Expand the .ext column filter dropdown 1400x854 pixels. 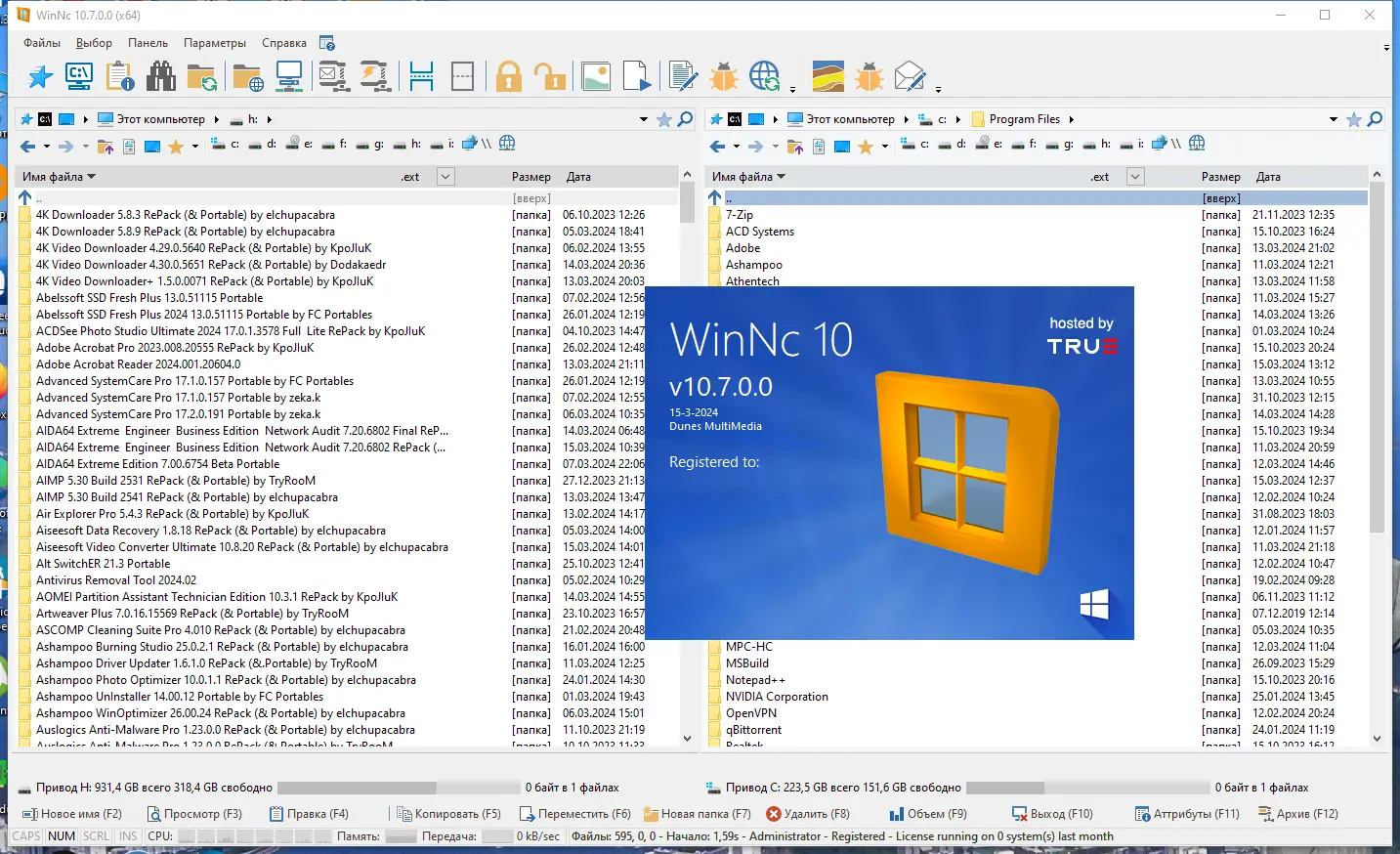pyautogui.click(x=445, y=176)
